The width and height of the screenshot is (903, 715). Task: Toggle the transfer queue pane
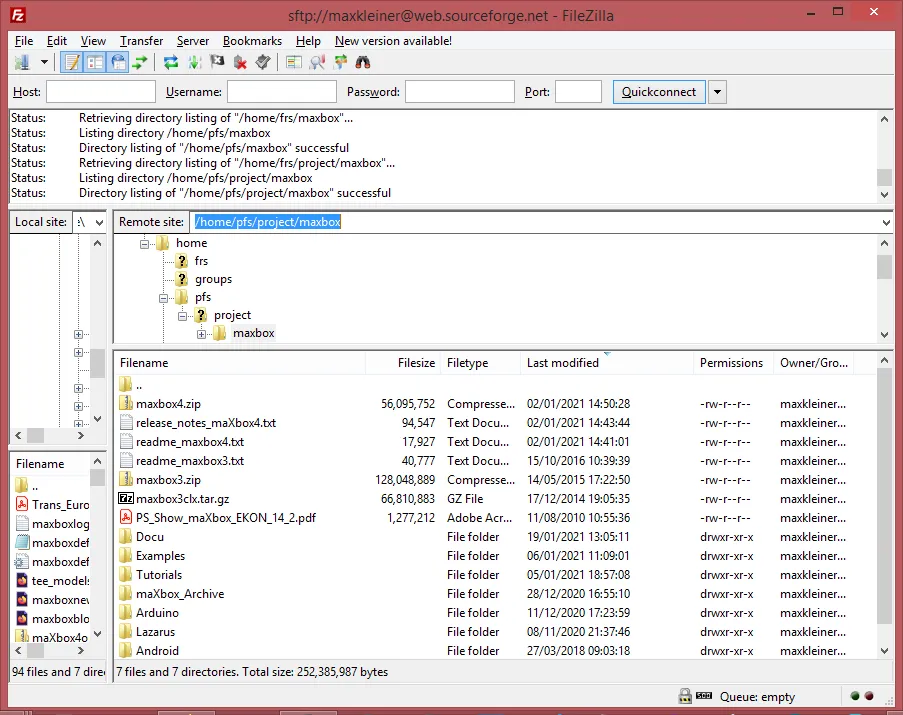(141, 62)
